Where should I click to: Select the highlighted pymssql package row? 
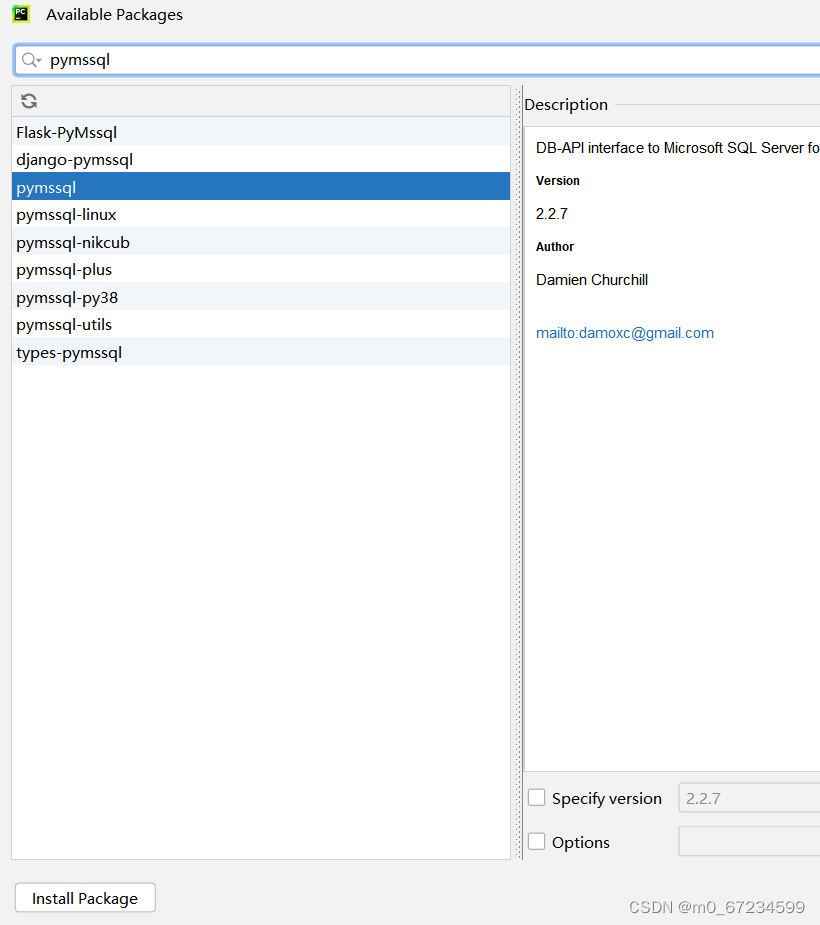click(x=261, y=186)
